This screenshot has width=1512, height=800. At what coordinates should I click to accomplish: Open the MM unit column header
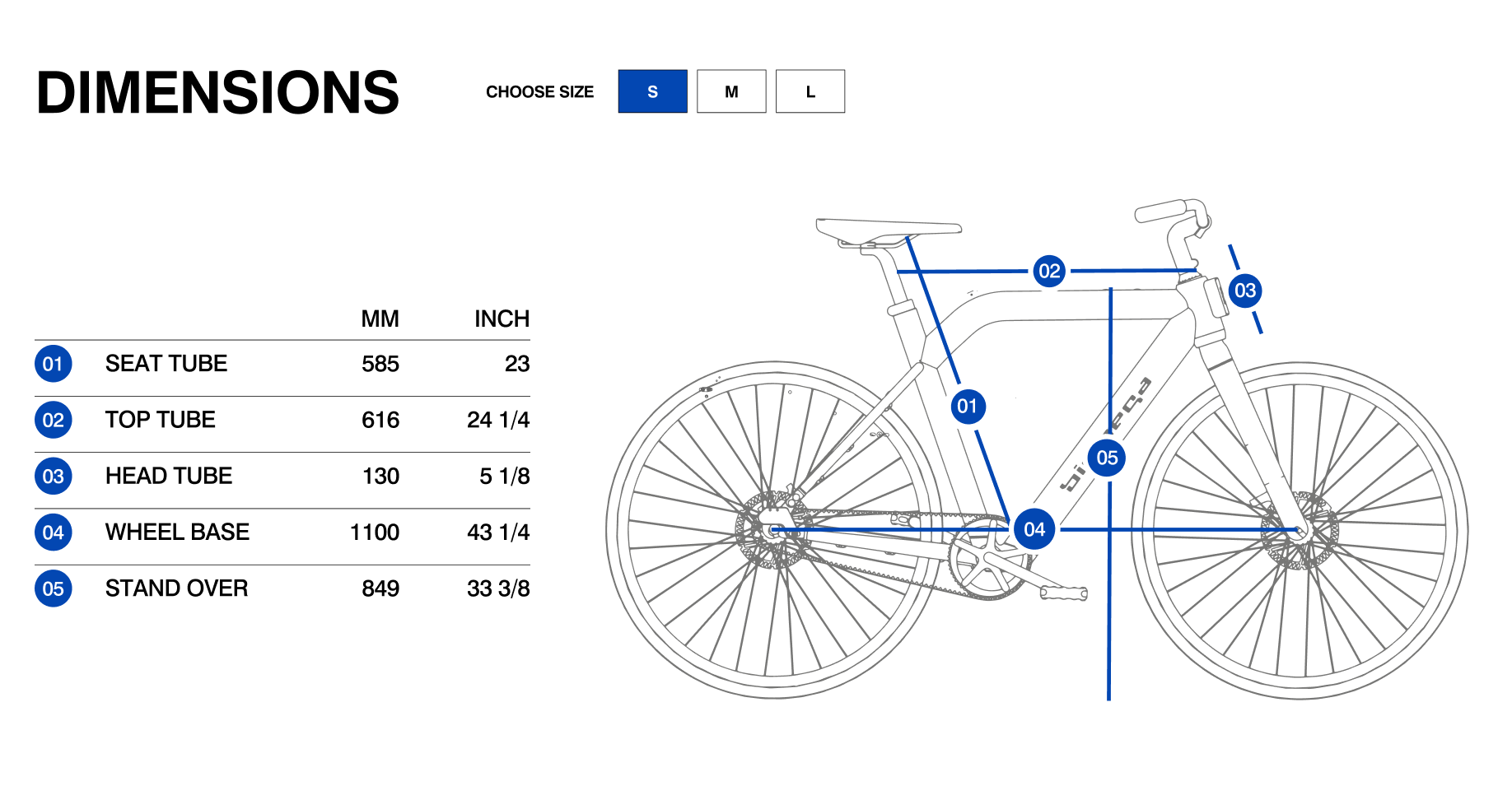pyautogui.click(x=381, y=319)
